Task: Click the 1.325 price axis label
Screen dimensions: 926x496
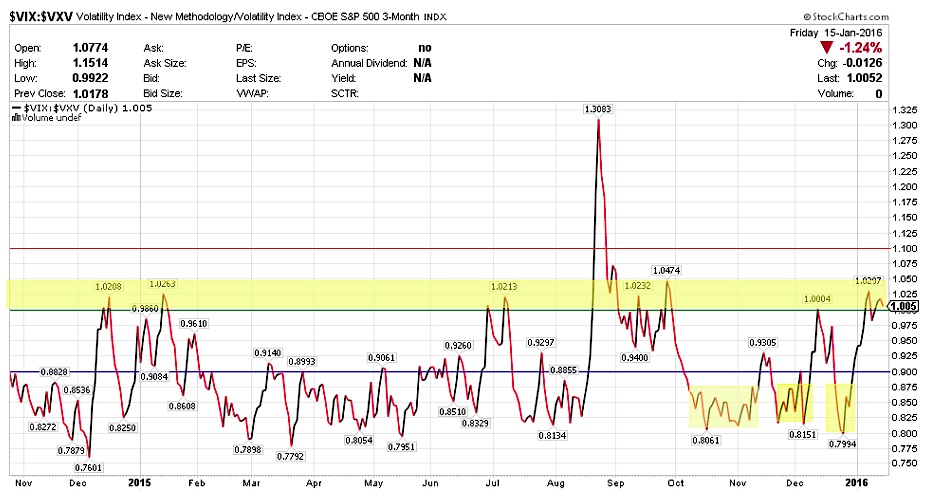Action: point(905,110)
